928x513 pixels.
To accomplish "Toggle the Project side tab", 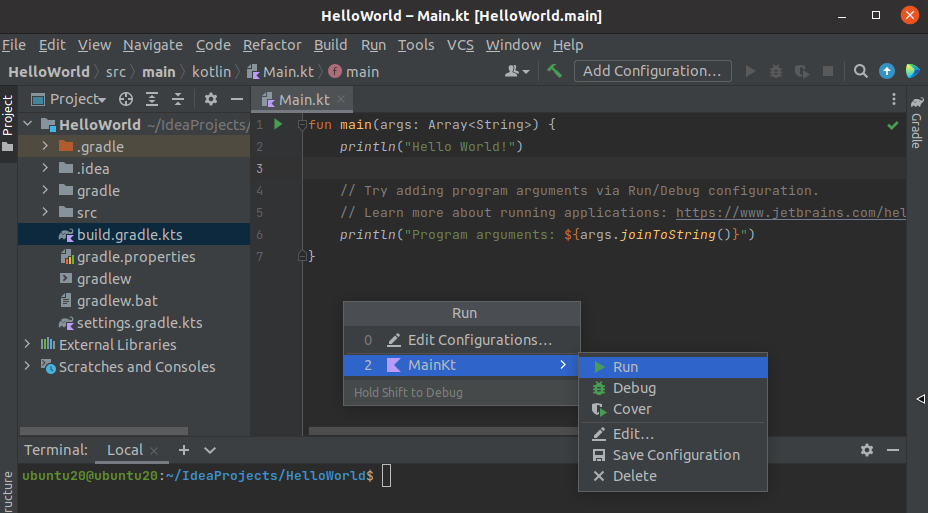I will pyautogui.click(x=8, y=120).
